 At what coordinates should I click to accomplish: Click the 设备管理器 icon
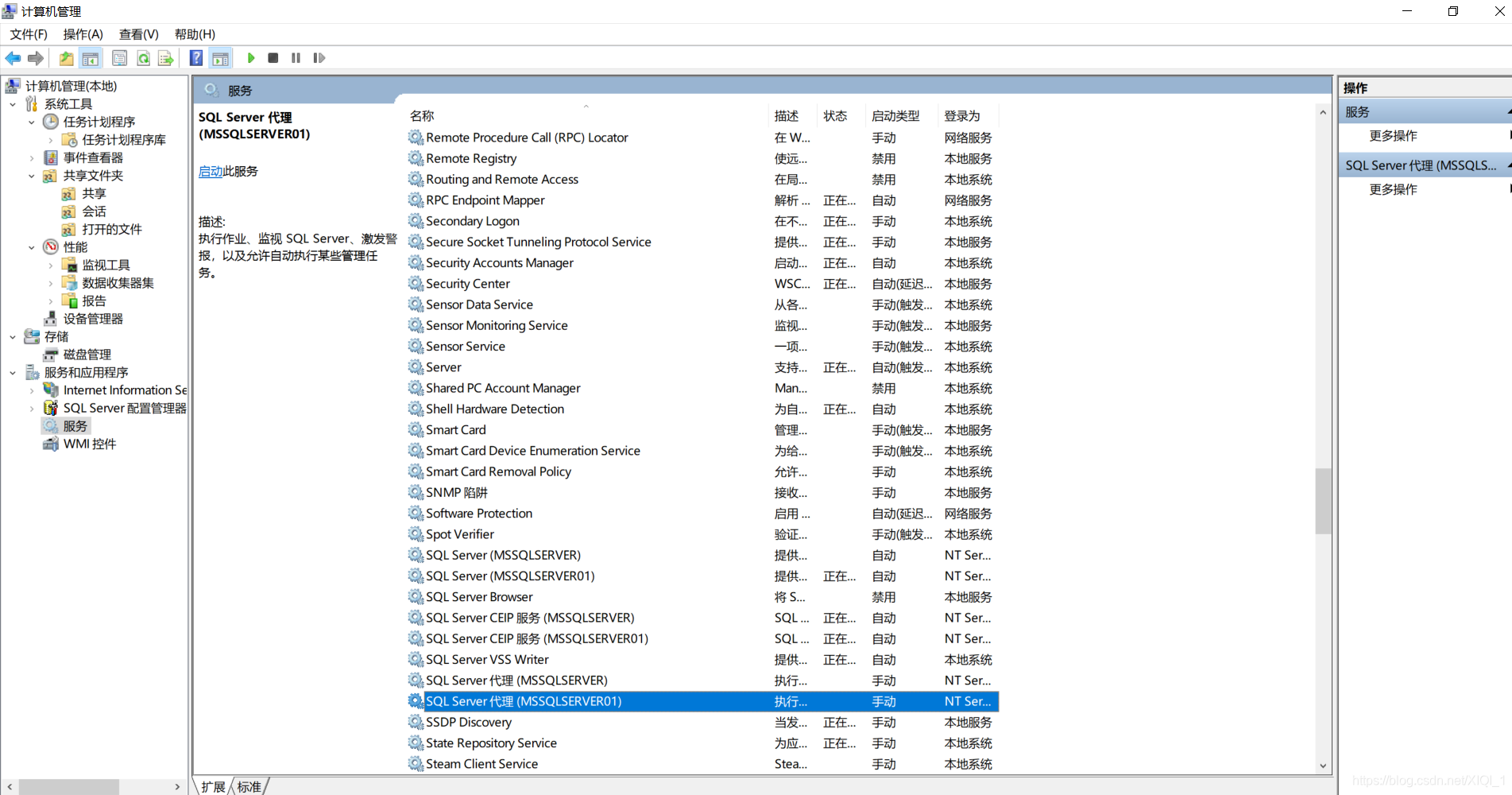51,319
